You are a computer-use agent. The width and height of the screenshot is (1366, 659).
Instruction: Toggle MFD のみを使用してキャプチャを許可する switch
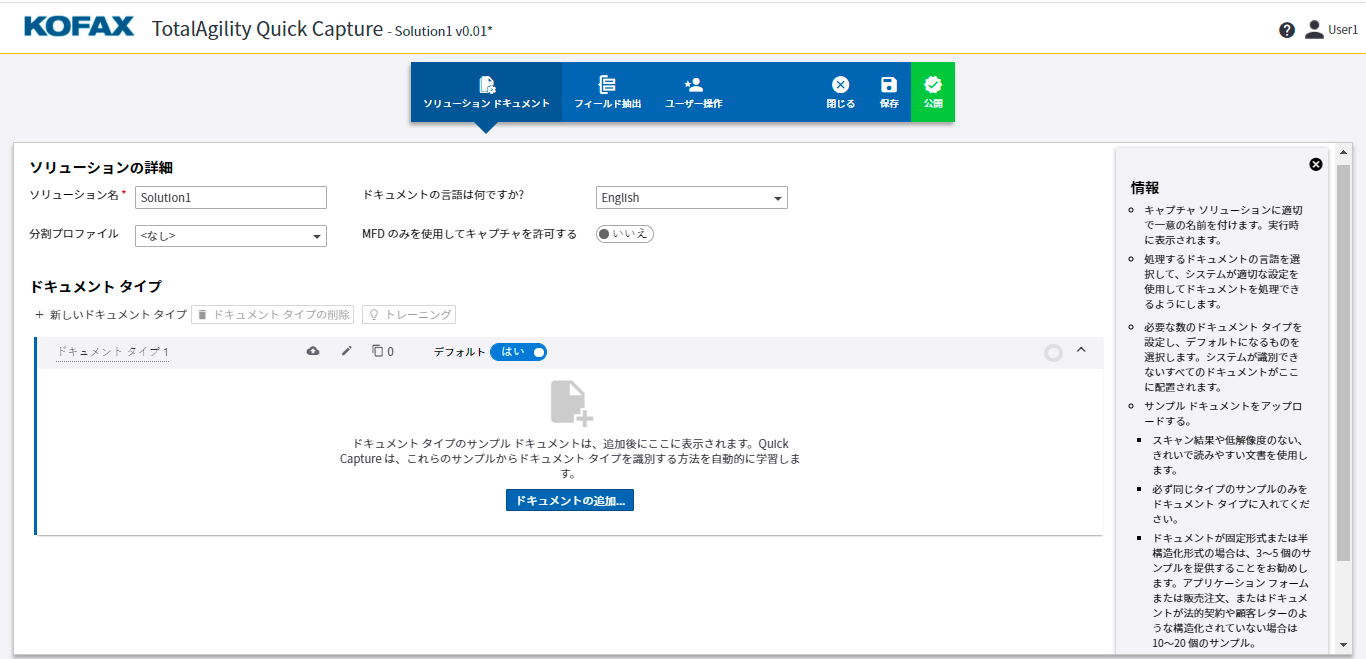(x=624, y=233)
